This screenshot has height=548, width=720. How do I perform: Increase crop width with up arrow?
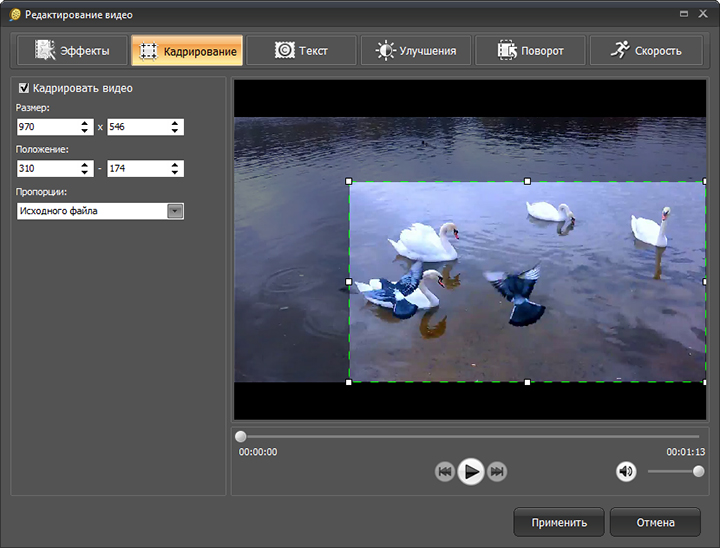coord(86,123)
